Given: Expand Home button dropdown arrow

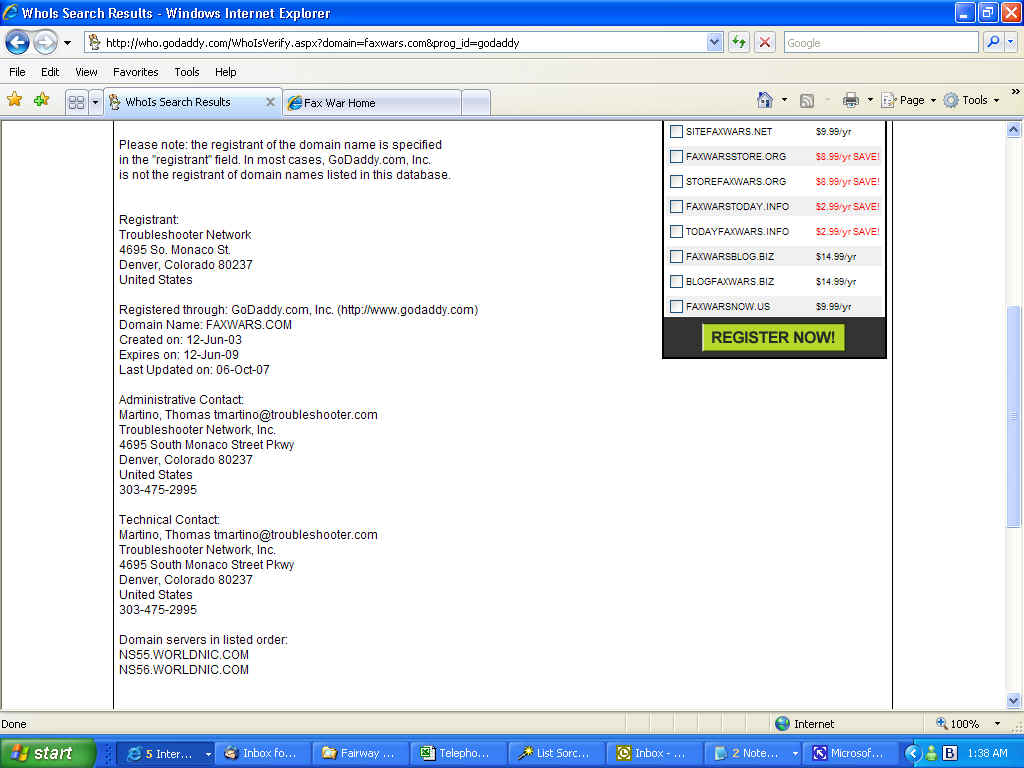Looking at the screenshot, I should 784,100.
